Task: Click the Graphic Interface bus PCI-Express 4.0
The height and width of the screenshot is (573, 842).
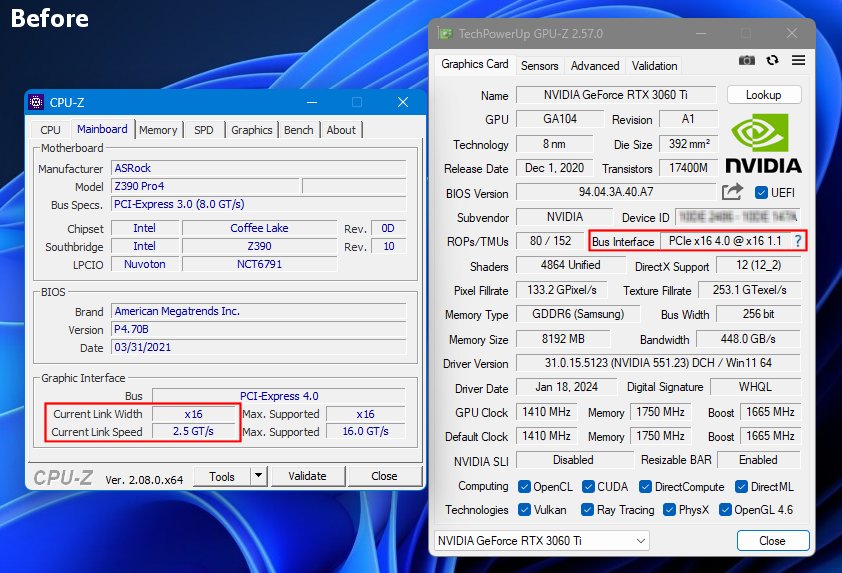Action: [279, 396]
